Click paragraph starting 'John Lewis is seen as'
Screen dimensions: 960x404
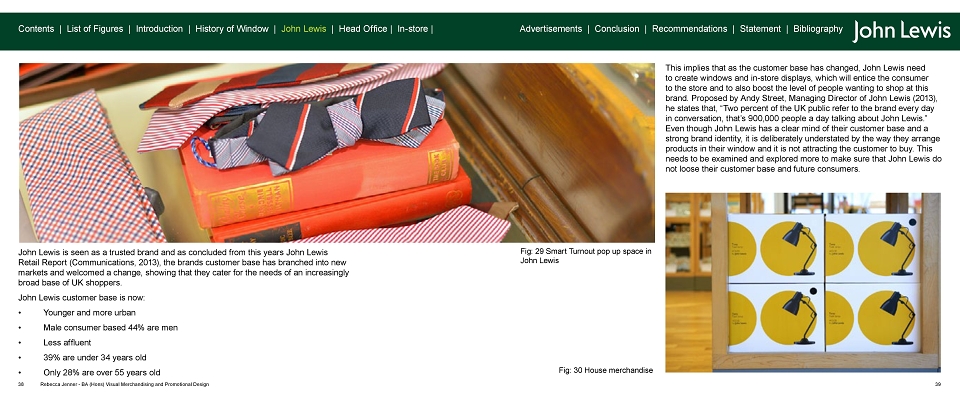[184, 267]
